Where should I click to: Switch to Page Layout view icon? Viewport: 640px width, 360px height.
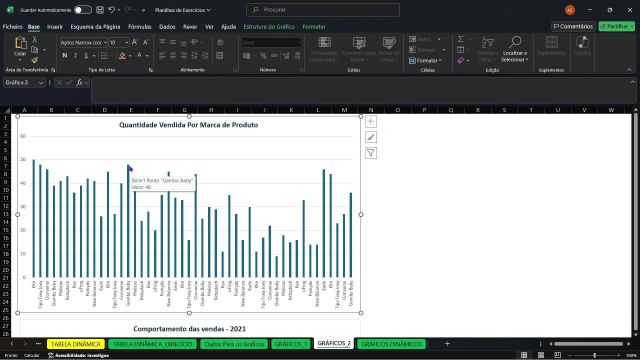point(541,355)
